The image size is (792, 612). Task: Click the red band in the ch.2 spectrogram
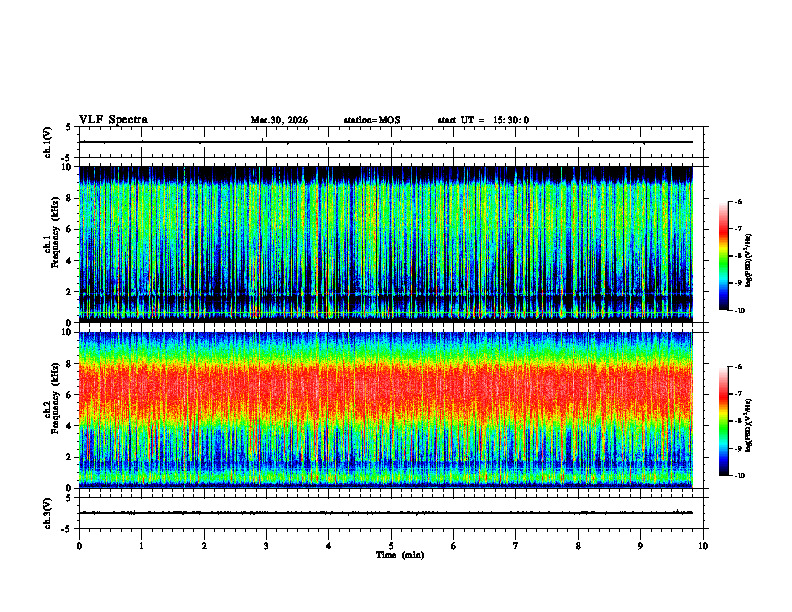pos(386,389)
